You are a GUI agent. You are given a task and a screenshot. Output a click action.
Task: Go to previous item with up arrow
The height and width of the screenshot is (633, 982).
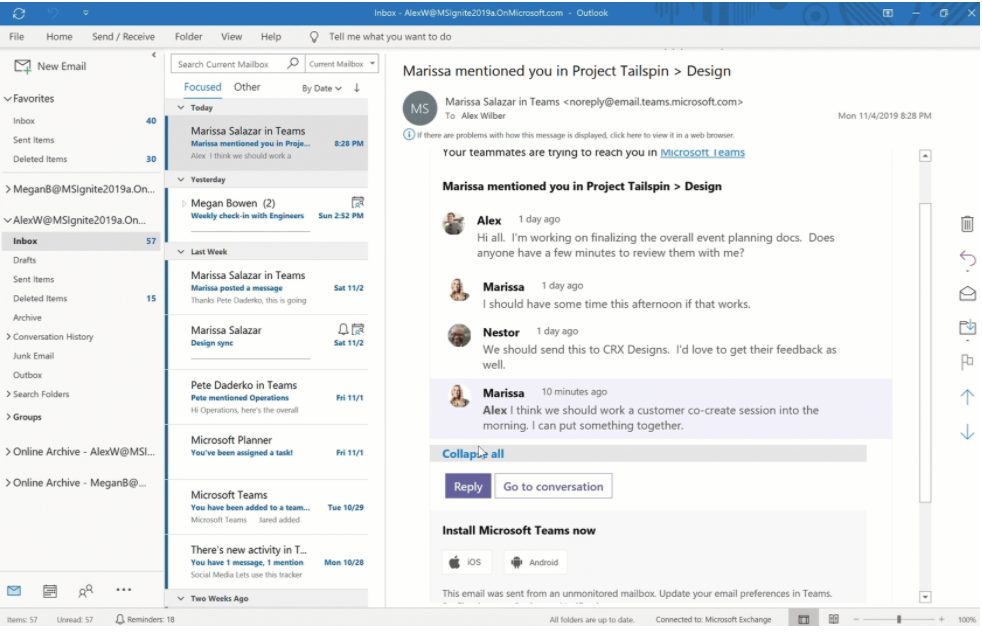967,397
